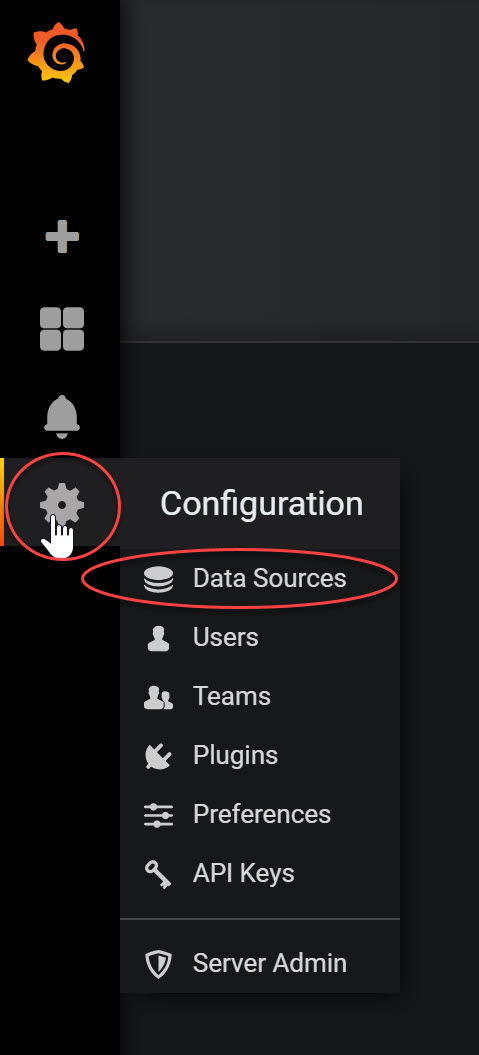The width and height of the screenshot is (479, 1055).
Task: Open the Create plus icon menu
Action: 62,237
